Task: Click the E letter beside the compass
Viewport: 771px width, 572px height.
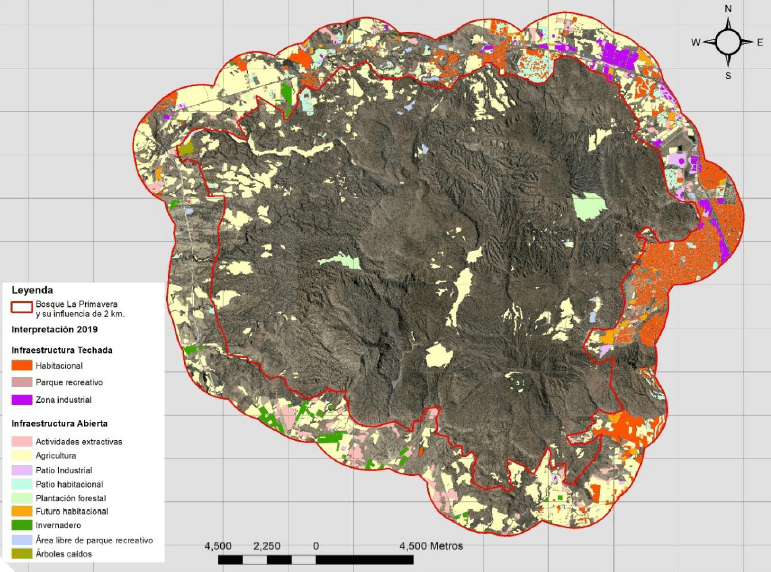Action: click(x=761, y=42)
